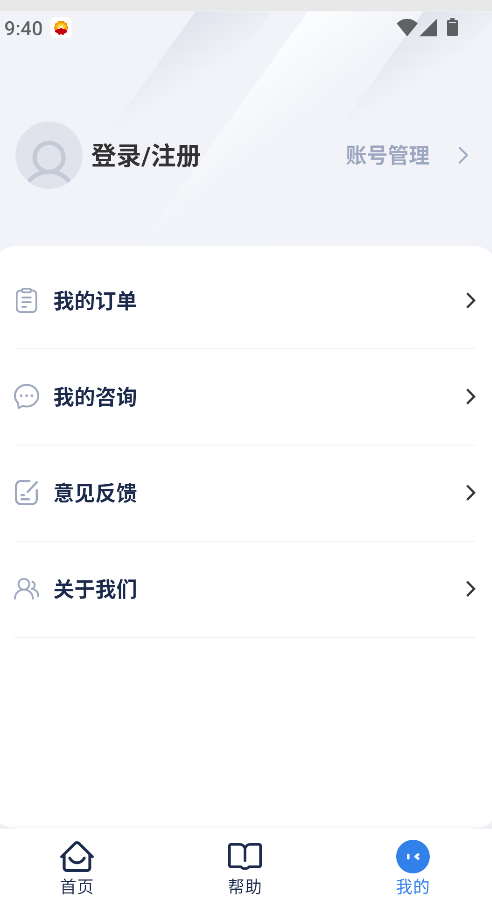Open the 账号管理 link
492x899 pixels.
388,155
